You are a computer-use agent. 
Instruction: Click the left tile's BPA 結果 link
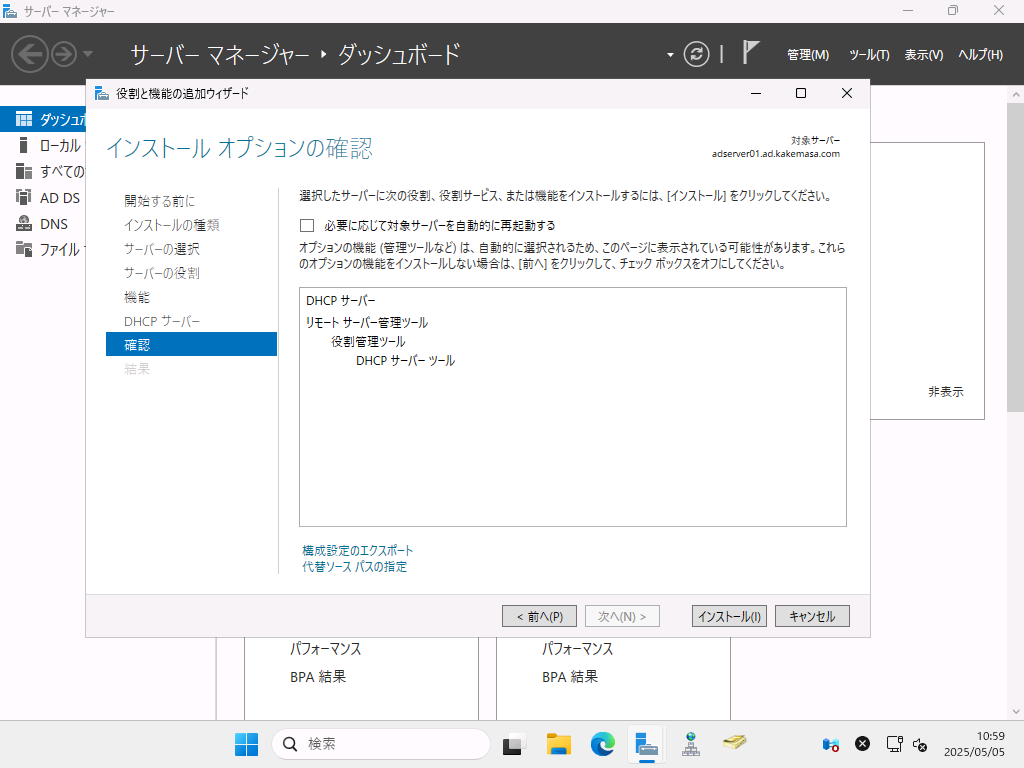click(x=318, y=677)
